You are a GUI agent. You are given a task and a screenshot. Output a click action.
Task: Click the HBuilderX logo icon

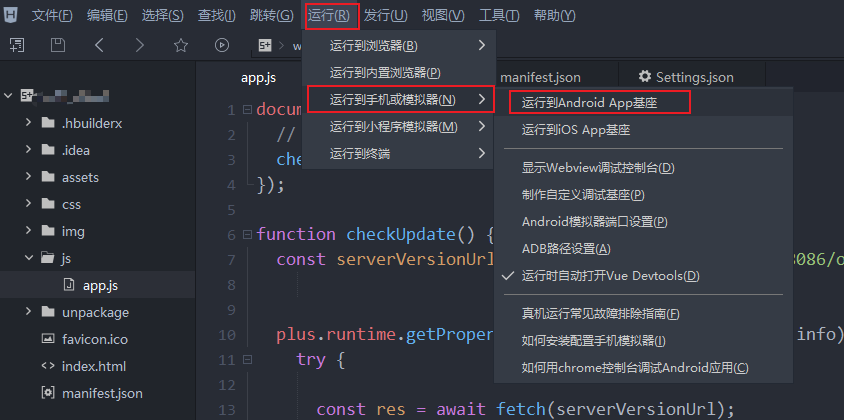click(x=10, y=15)
